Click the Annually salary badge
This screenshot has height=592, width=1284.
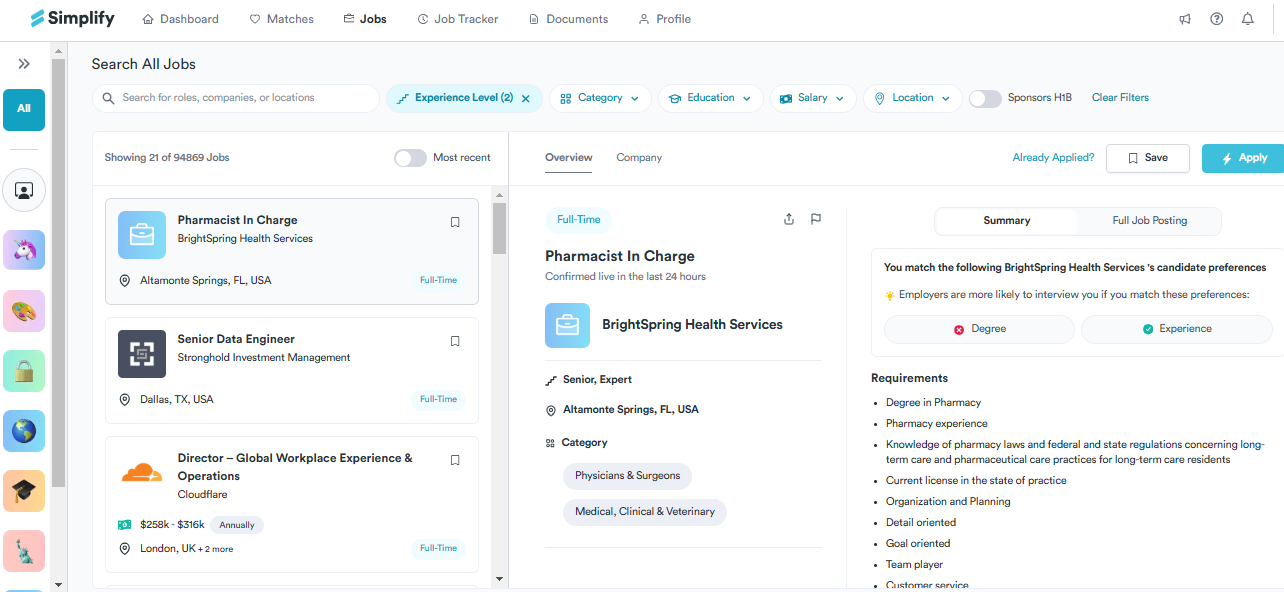237,525
